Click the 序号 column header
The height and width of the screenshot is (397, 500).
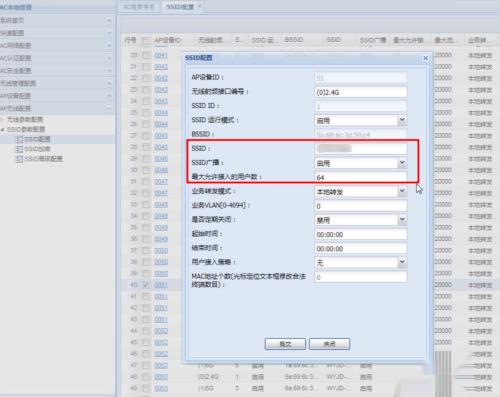point(130,40)
